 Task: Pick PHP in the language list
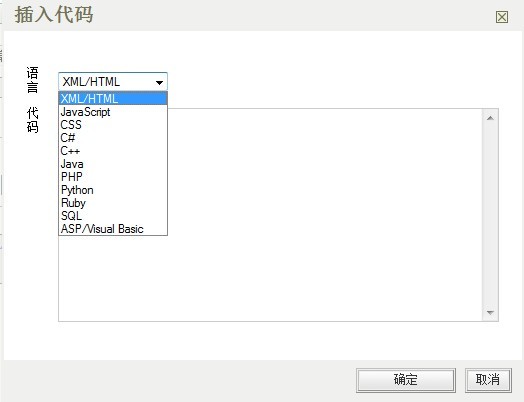click(113, 177)
